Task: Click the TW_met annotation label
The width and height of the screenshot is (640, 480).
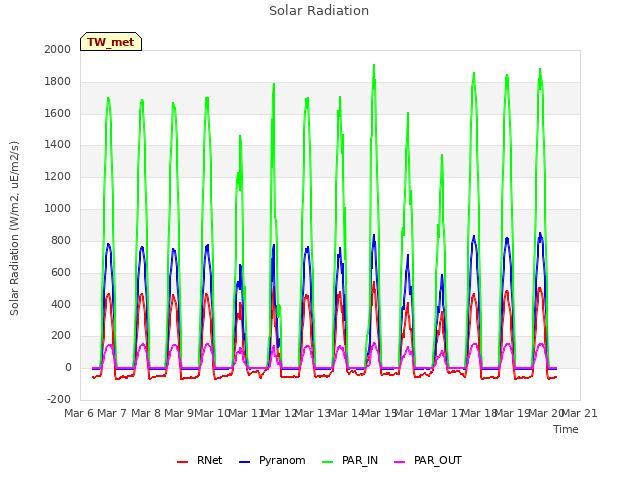Action: tap(111, 42)
